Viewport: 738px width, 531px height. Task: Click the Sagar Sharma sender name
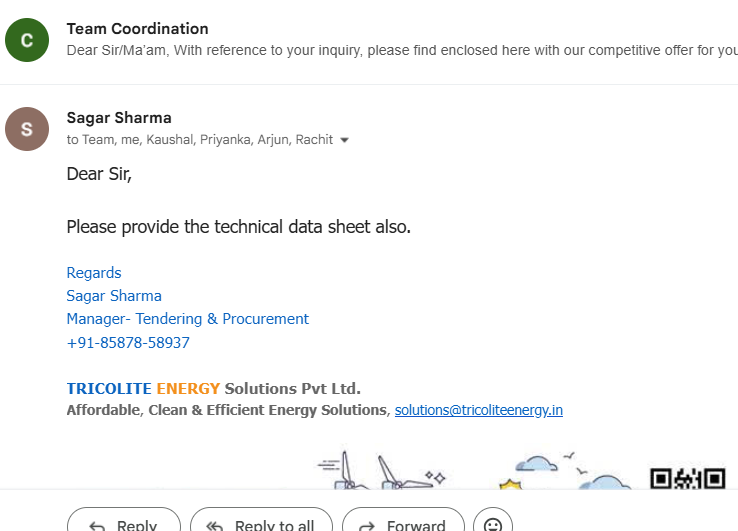click(x=119, y=118)
